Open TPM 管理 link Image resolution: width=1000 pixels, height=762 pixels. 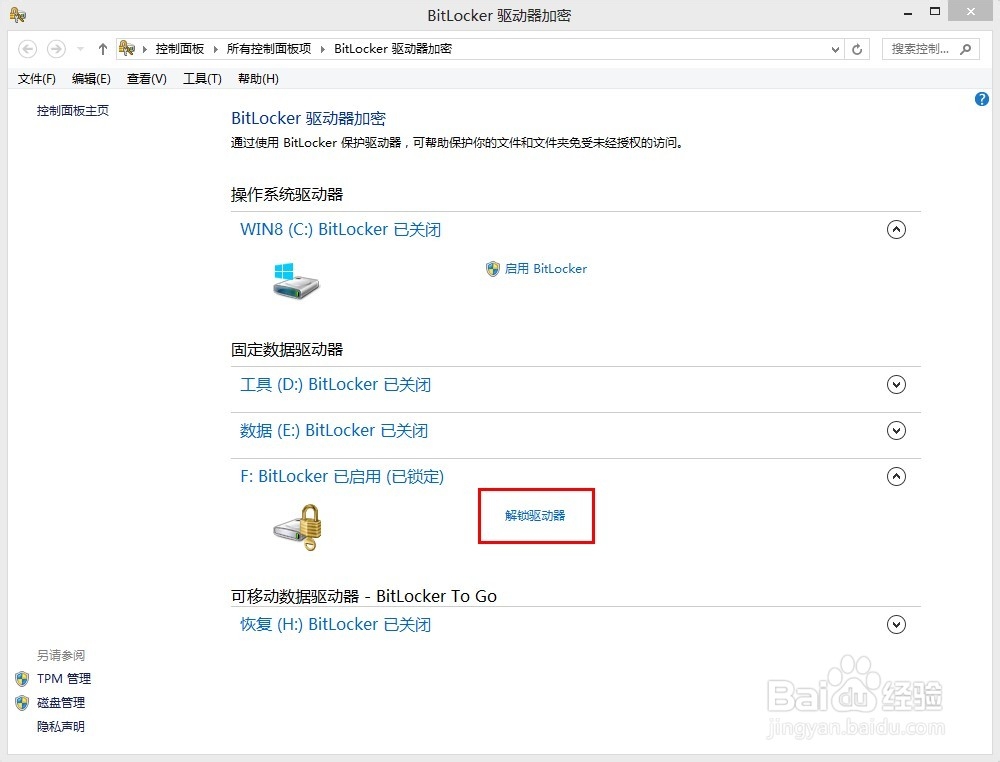[x=64, y=678]
